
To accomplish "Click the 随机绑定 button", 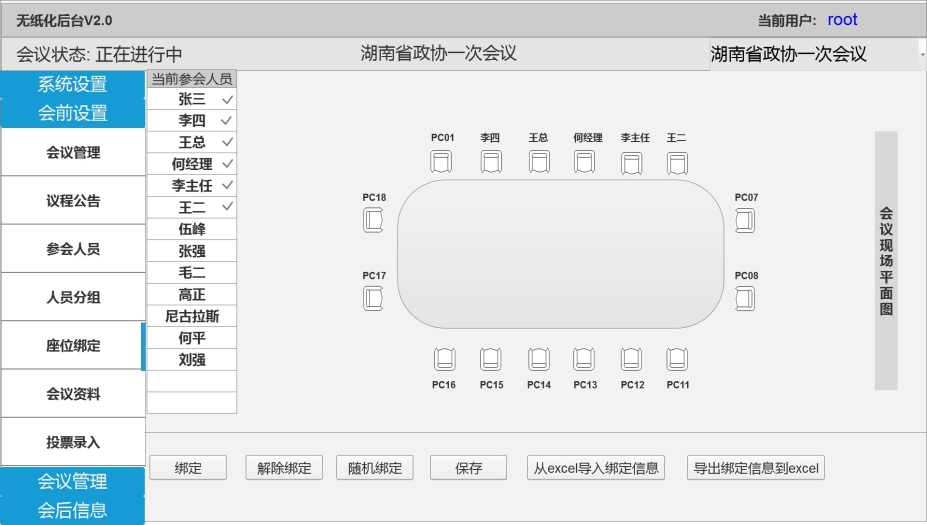I will [x=375, y=468].
